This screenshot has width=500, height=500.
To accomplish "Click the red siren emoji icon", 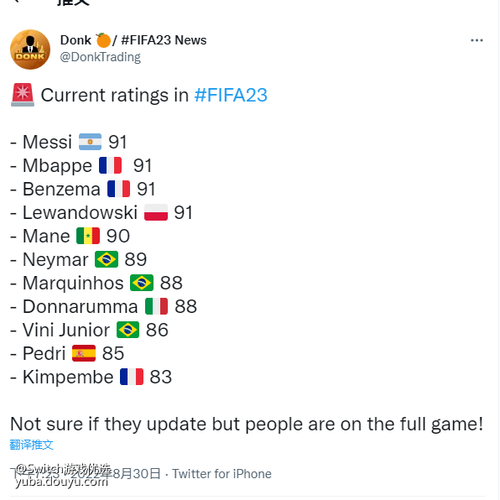I will pyautogui.click(x=22, y=95).
